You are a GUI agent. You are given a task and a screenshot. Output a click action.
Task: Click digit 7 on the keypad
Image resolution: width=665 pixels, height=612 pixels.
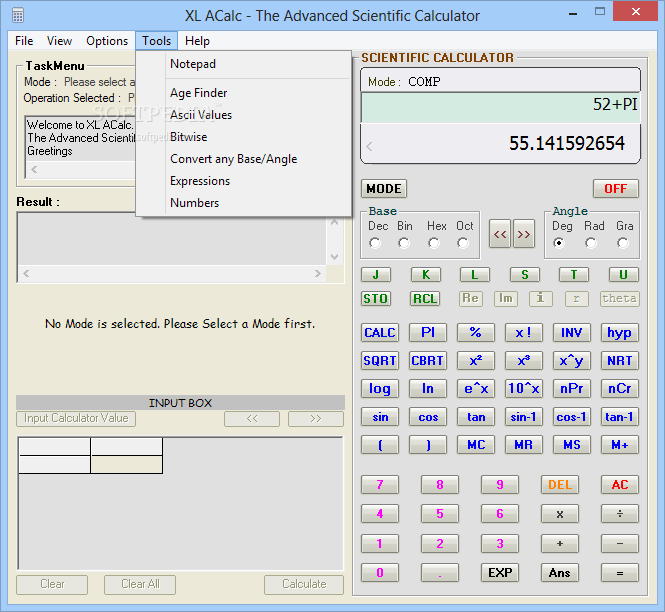point(380,485)
